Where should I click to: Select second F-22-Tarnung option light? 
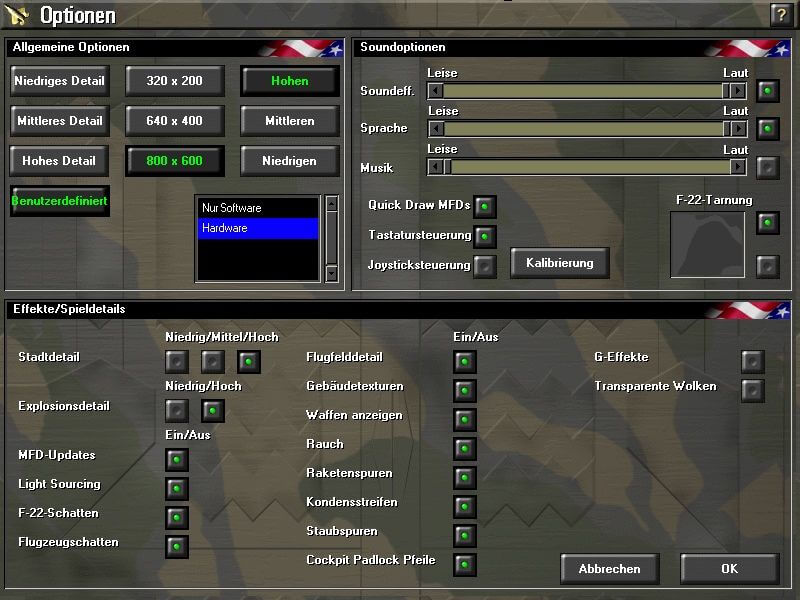(x=768, y=266)
